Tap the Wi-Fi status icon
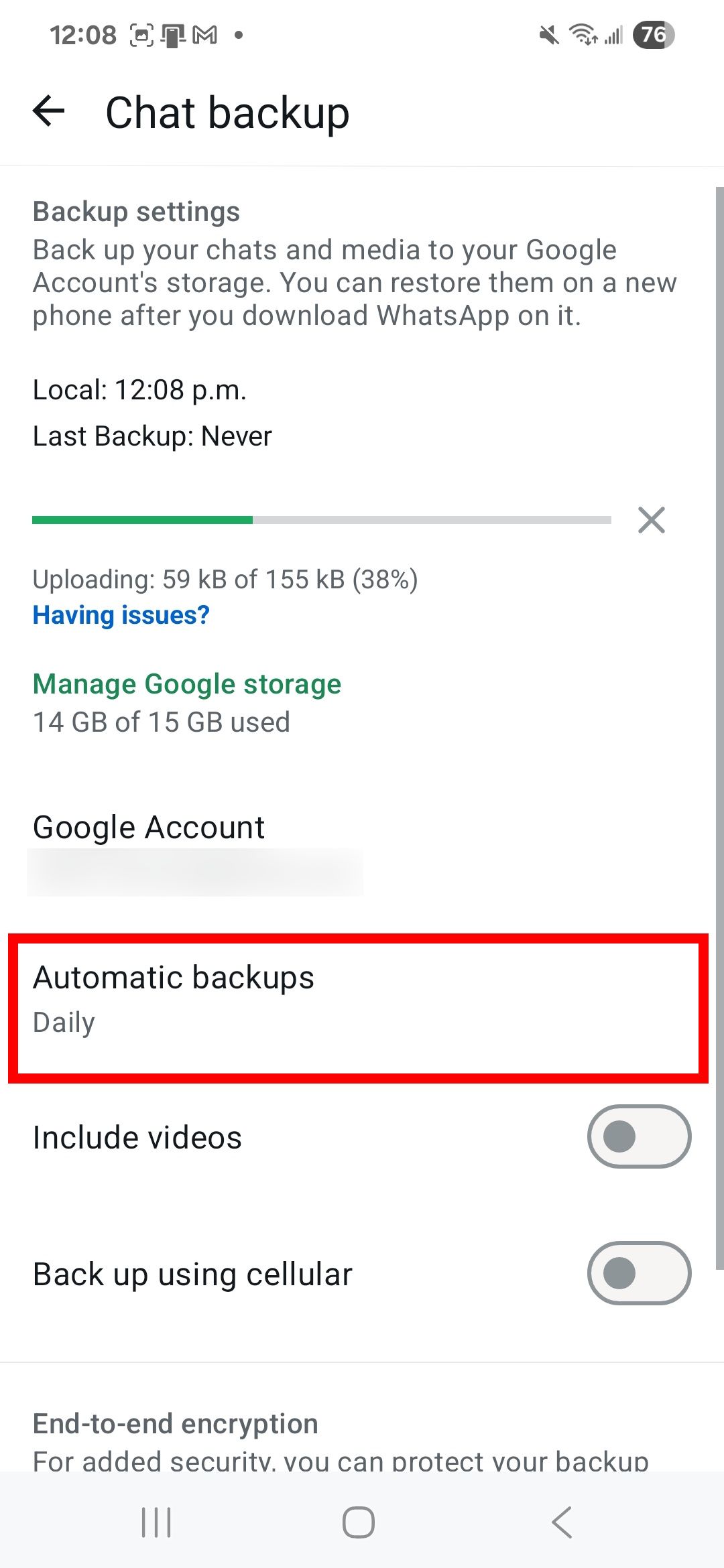This screenshot has width=724, height=1568. point(582,36)
